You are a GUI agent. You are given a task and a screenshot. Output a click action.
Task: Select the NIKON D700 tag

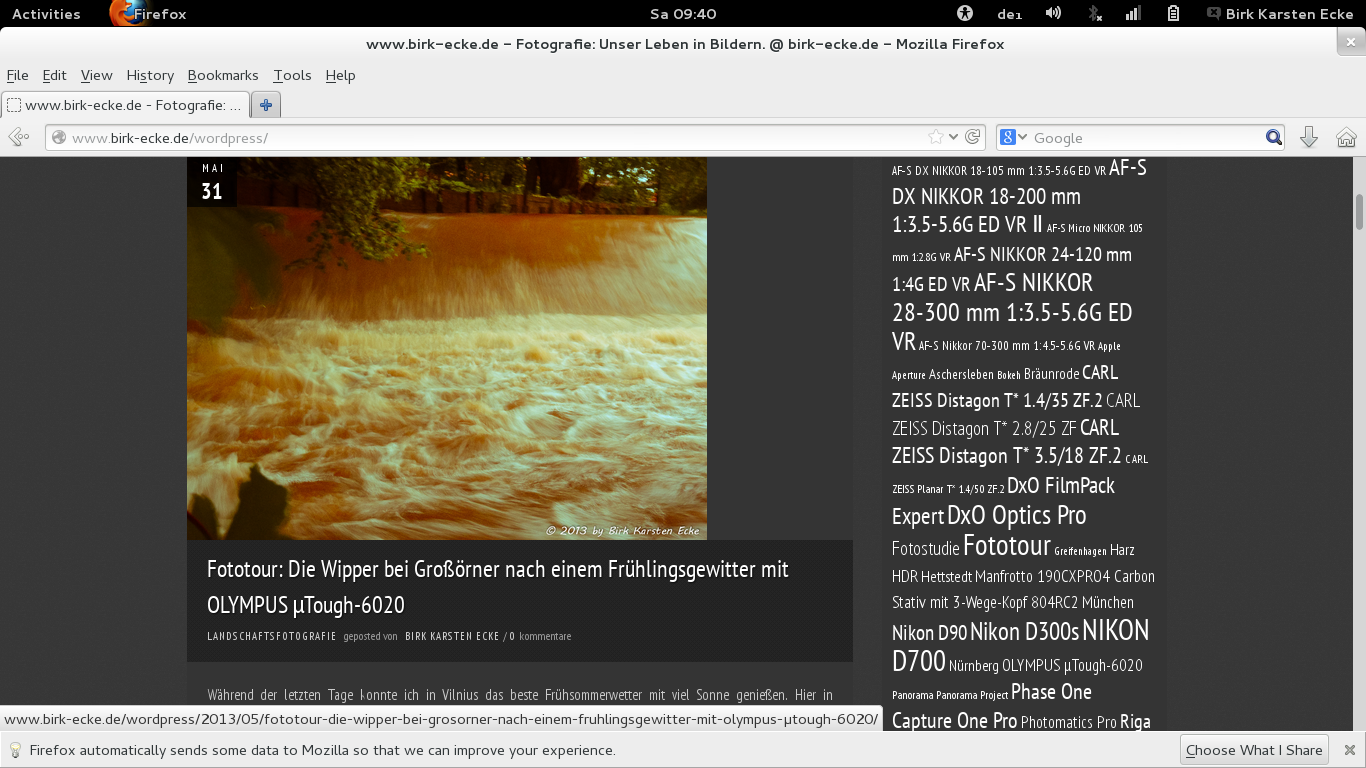point(1021,646)
